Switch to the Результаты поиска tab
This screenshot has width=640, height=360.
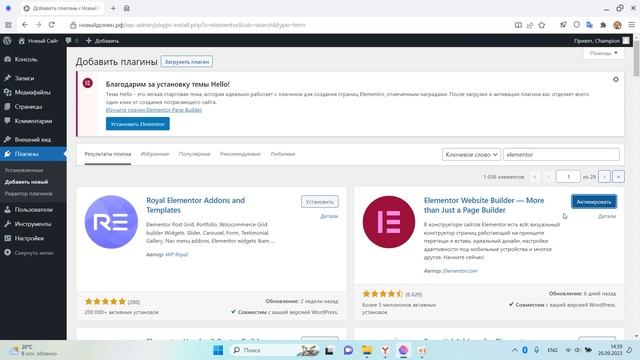click(x=108, y=154)
